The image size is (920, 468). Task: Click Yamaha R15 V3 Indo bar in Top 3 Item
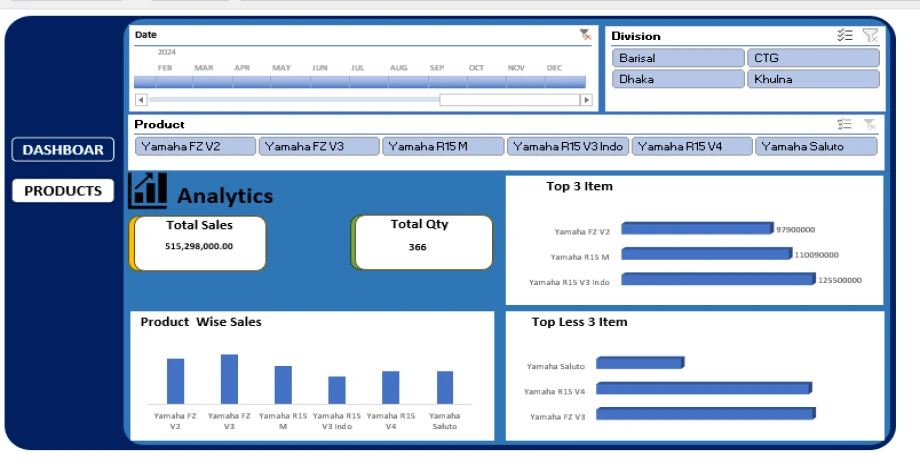pos(717,280)
